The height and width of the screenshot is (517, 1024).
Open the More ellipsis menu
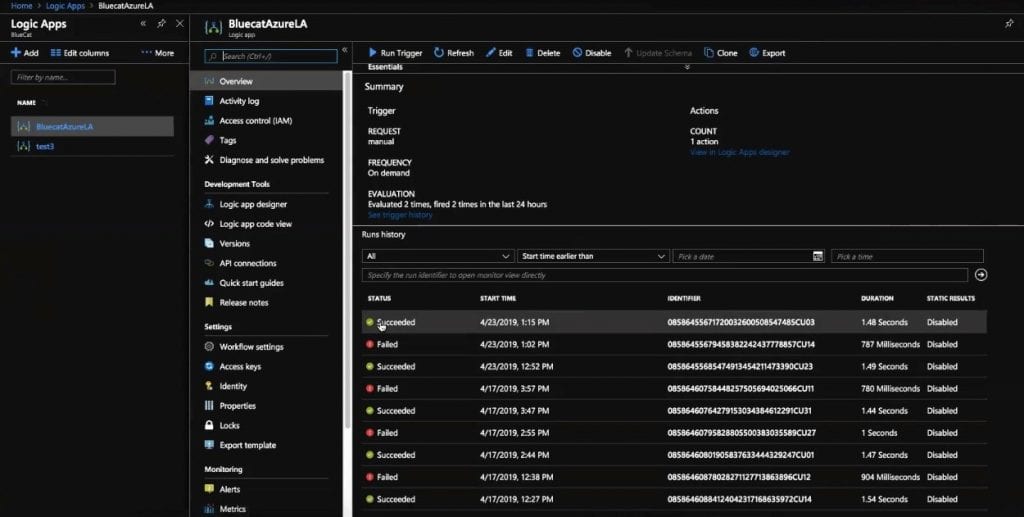(x=157, y=53)
